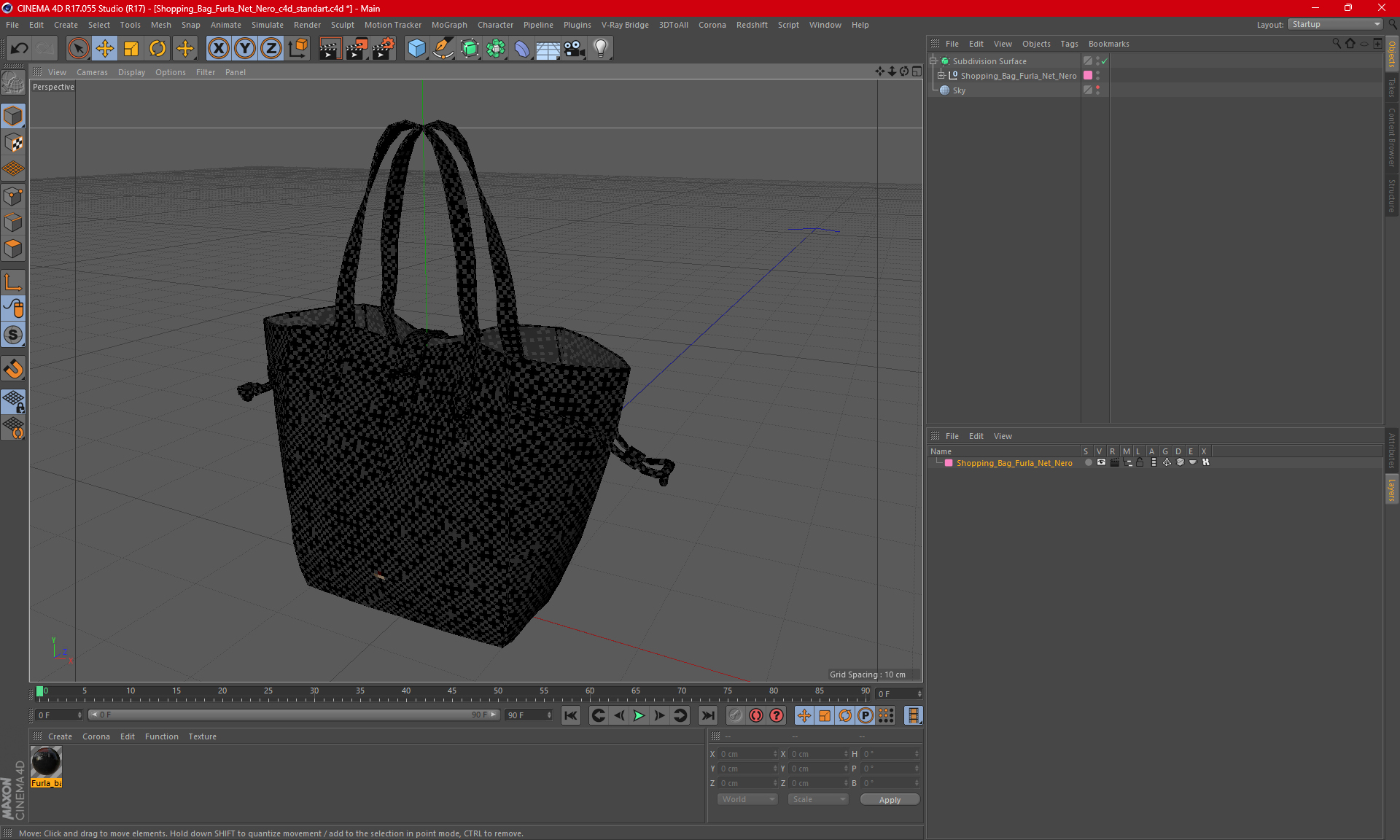Screen dimensions: 1400x840
Task: Open Material Manager Texture menu
Action: pyautogui.click(x=202, y=736)
